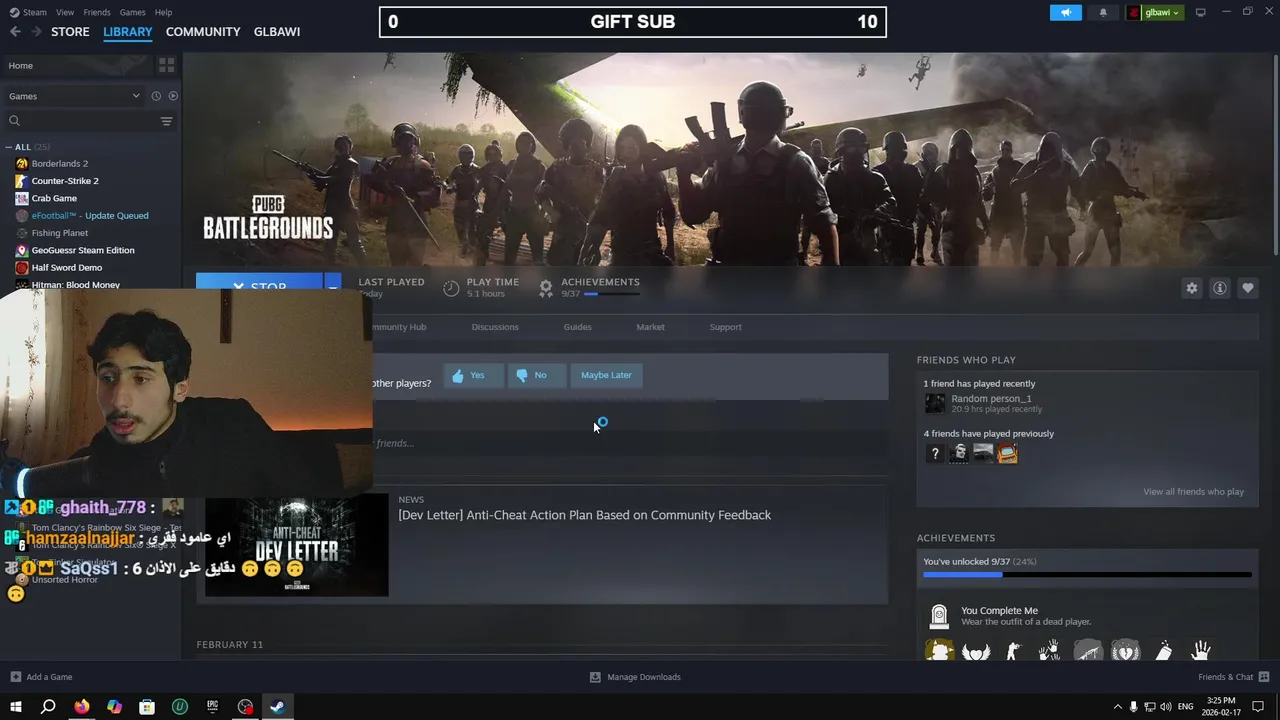Open dropdown arrow beside Stop button
The height and width of the screenshot is (720, 1280).
[x=332, y=283]
